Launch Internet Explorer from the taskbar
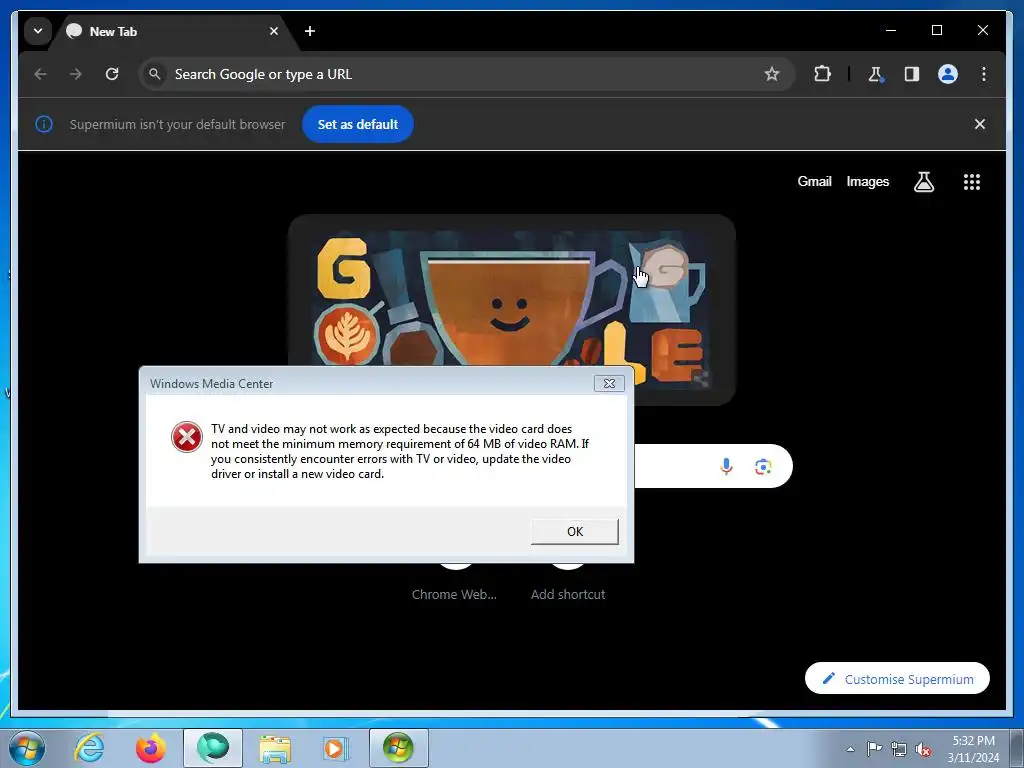This screenshot has height=768, width=1024. tap(89, 748)
